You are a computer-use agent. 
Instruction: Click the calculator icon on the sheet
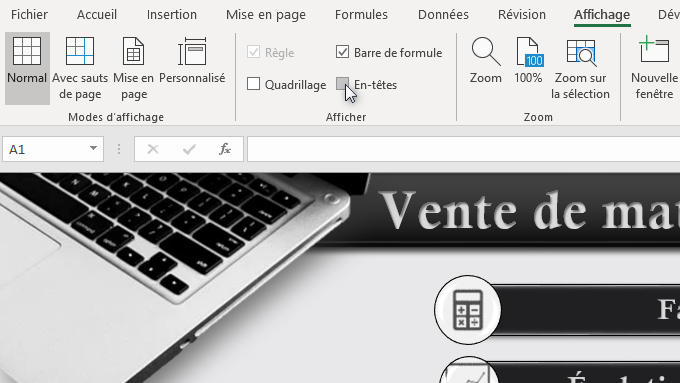point(468,310)
